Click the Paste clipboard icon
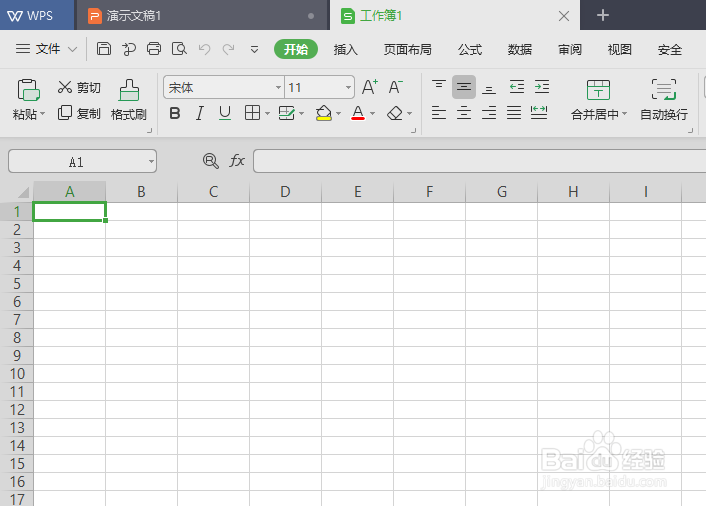 pos(28,90)
